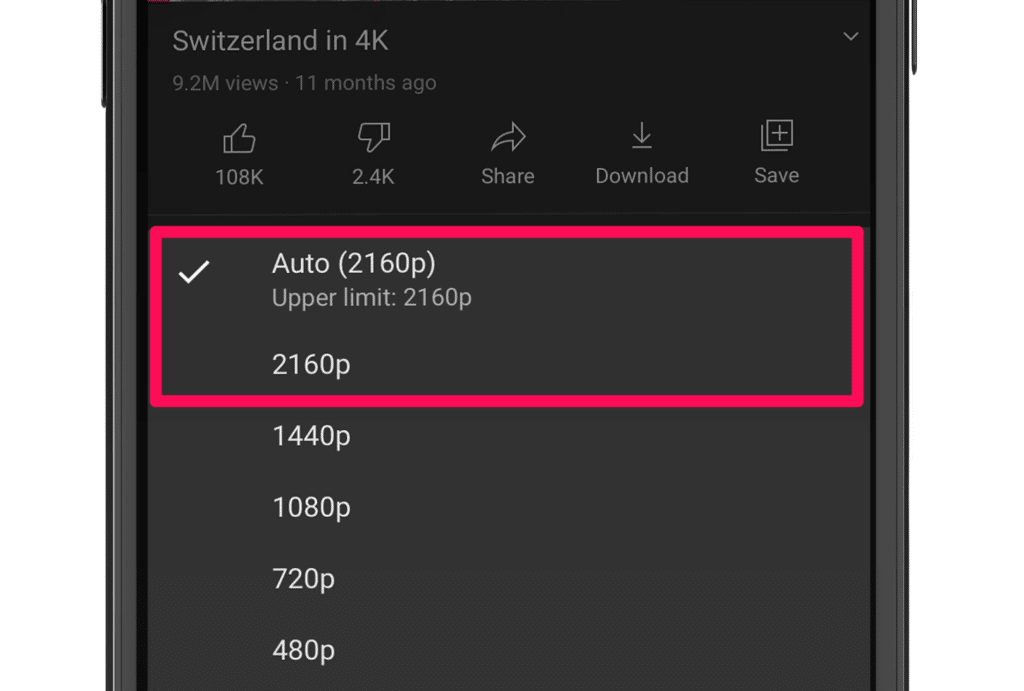Tap the thumbs-down dislike icon
This screenshot has width=1024, height=691.
pyautogui.click(x=373, y=138)
